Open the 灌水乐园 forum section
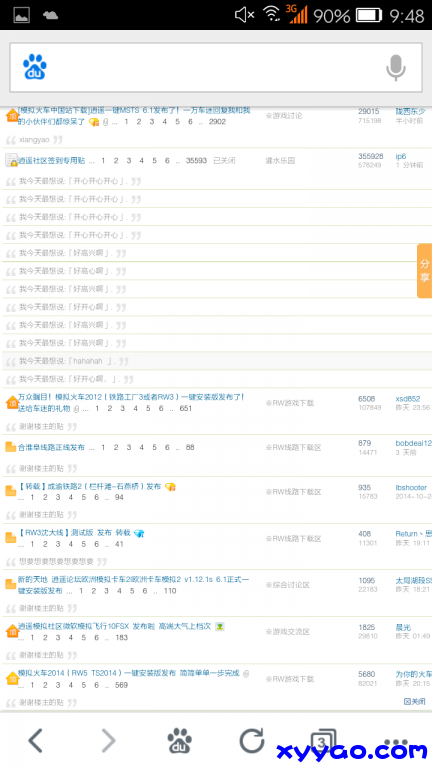This screenshot has height=768, width=432. point(280,161)
